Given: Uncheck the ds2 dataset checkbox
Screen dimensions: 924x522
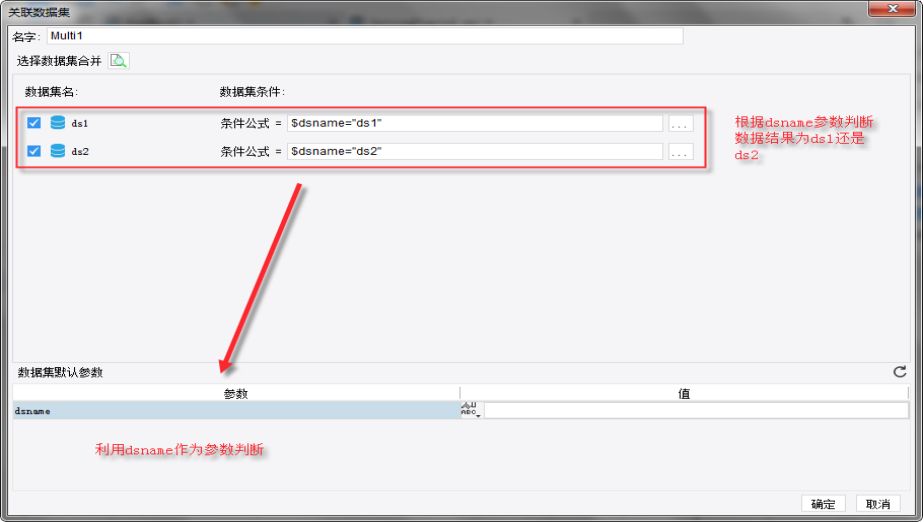Looking at the screenshot, I should click(34, 151).
